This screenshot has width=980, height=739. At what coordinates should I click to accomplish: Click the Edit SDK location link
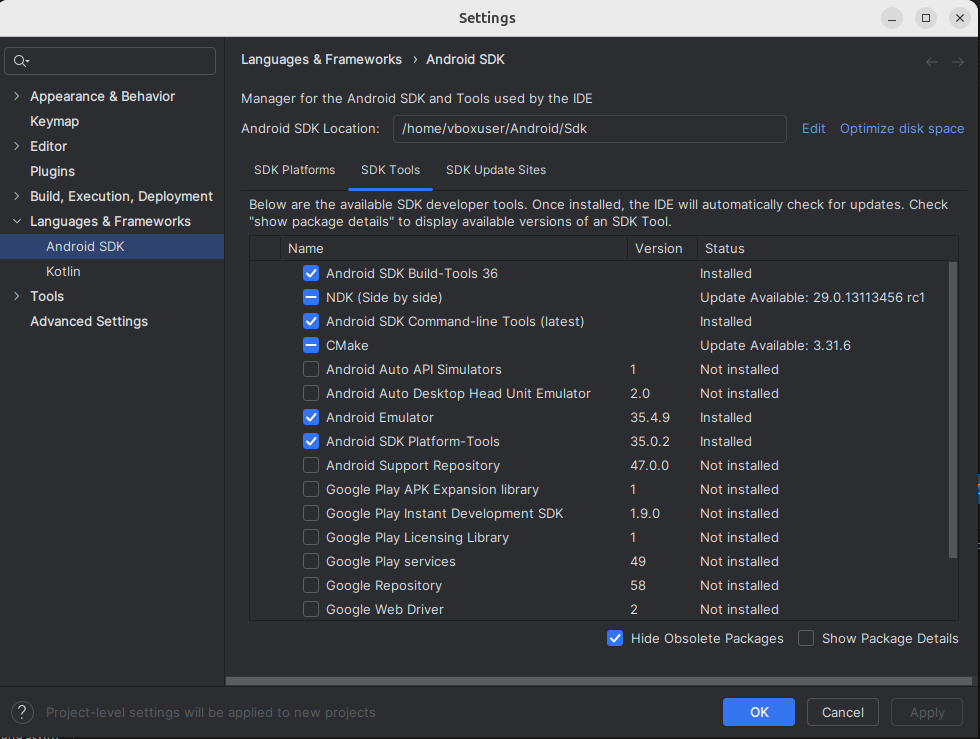coord(813,128)
